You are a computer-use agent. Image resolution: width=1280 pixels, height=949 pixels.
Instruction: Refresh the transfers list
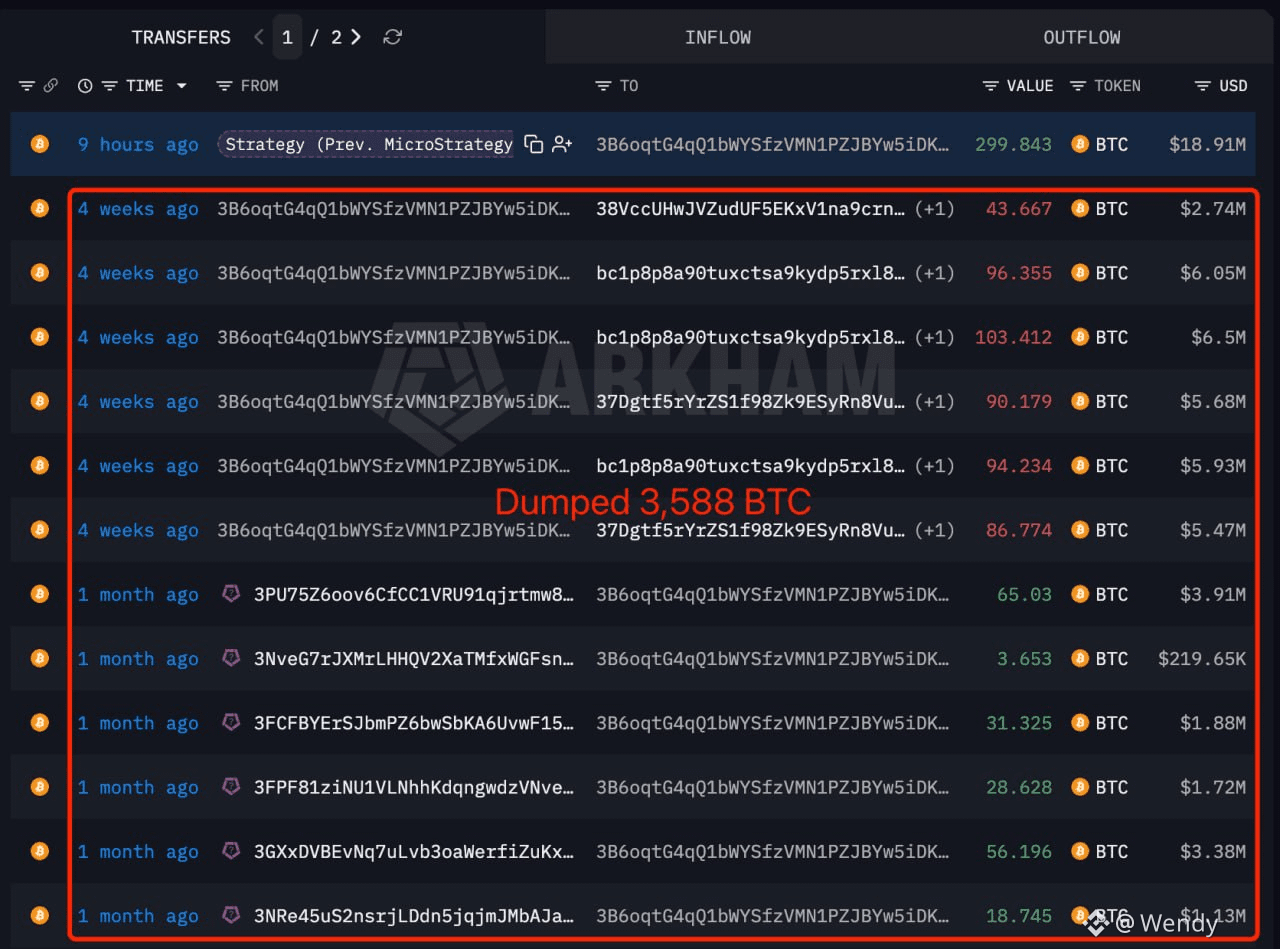393,37
